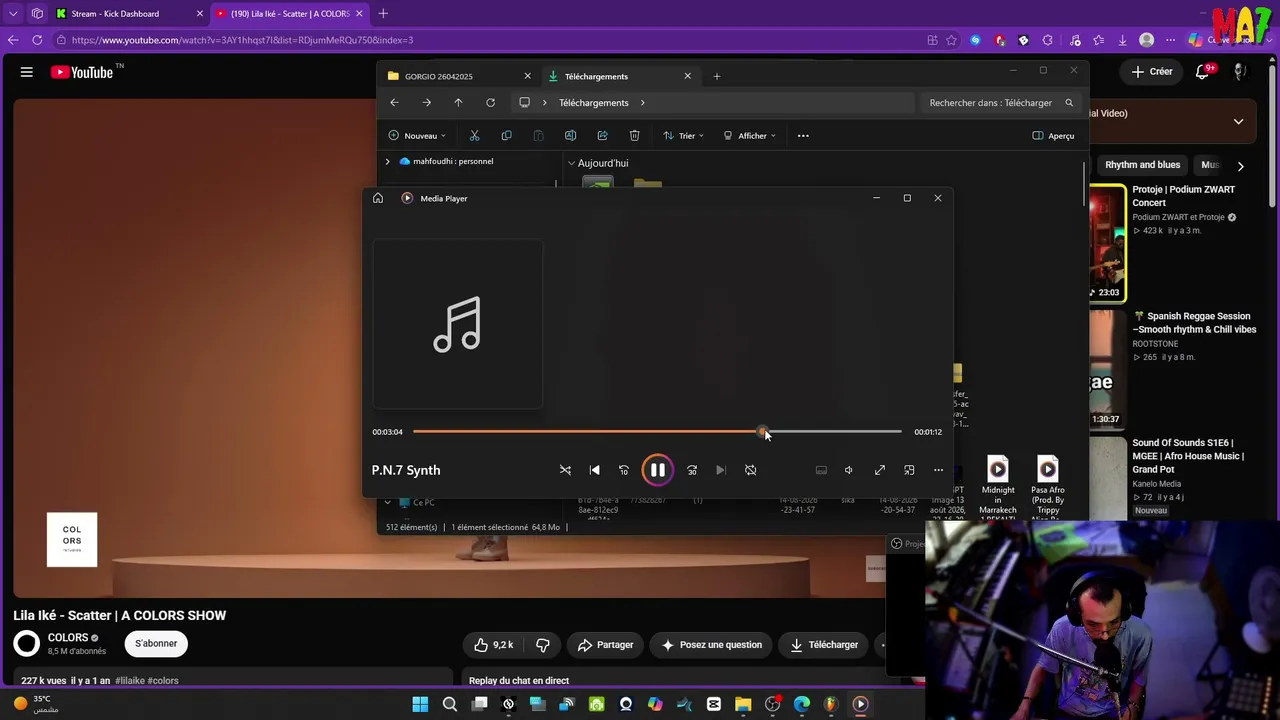
Task: Open mini player view in Media Player
Action: tap(909, 470)
